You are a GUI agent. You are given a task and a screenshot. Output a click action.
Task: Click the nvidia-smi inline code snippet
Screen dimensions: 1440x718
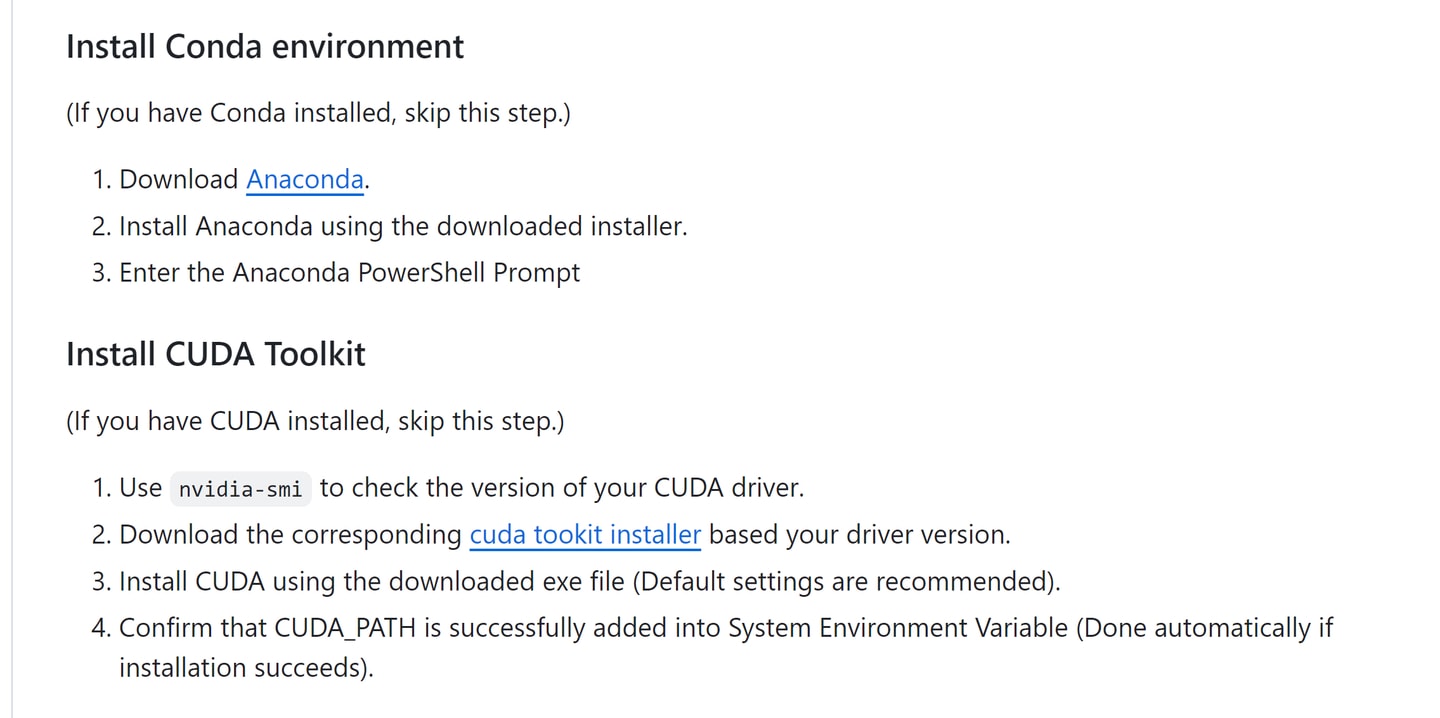click(240, 489)
